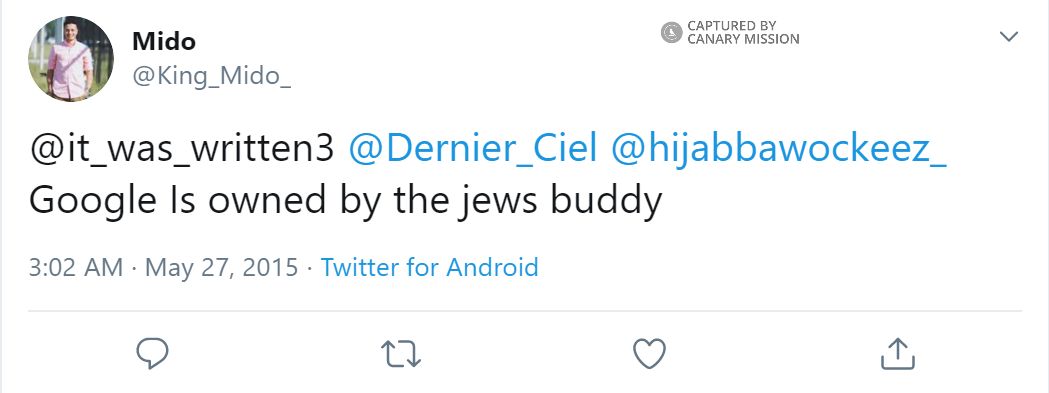
Task: Click the divider line above action icons
Action: coord(524,311)
